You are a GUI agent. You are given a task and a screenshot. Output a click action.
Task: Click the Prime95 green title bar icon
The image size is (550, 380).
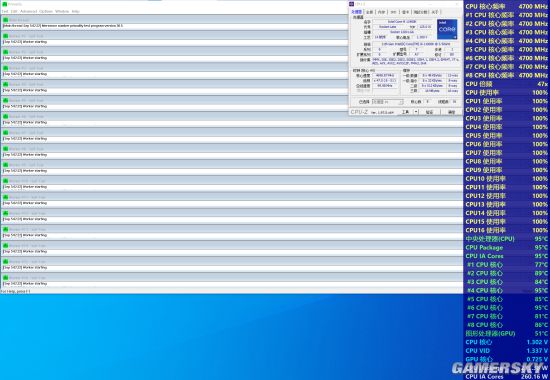(x=5, y=4)
